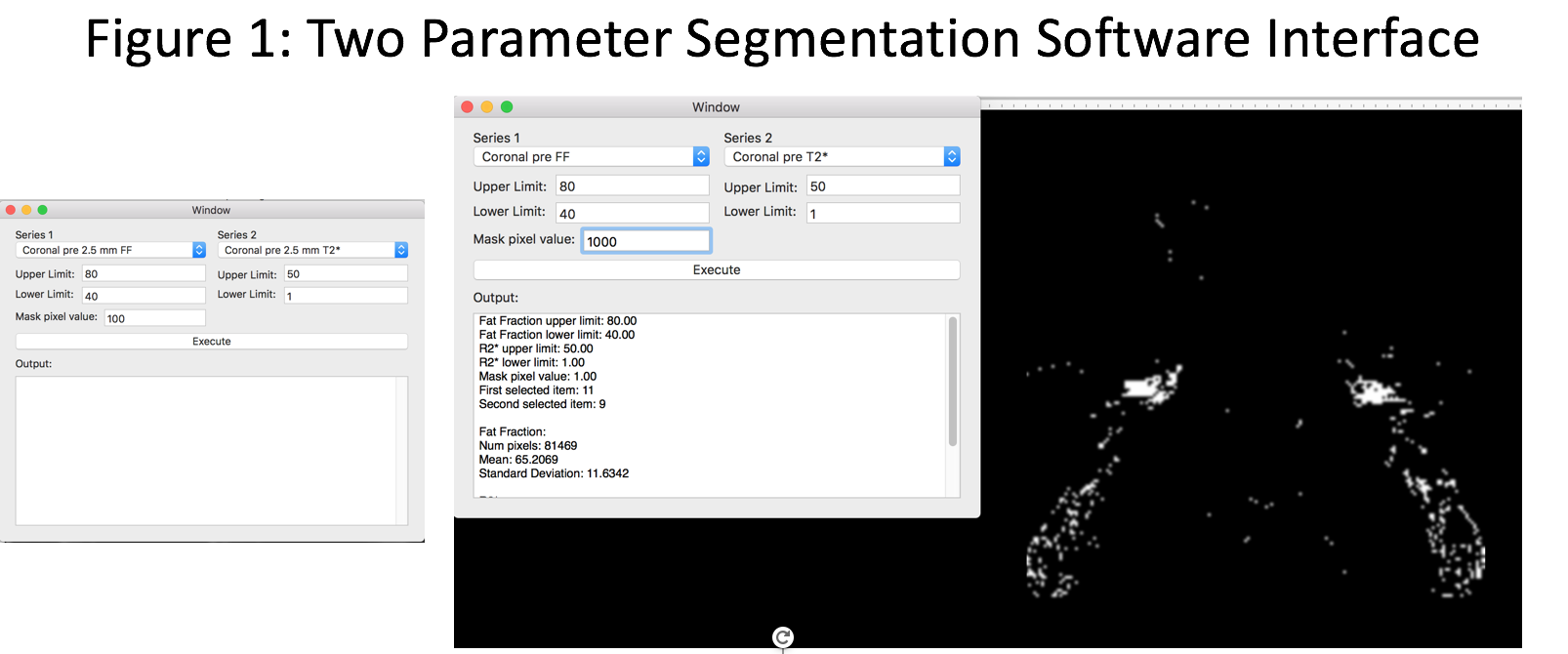Screen dimensions: 1568x654
Task: Click green zoom button of the larger window
Action: tap(506, 107)
